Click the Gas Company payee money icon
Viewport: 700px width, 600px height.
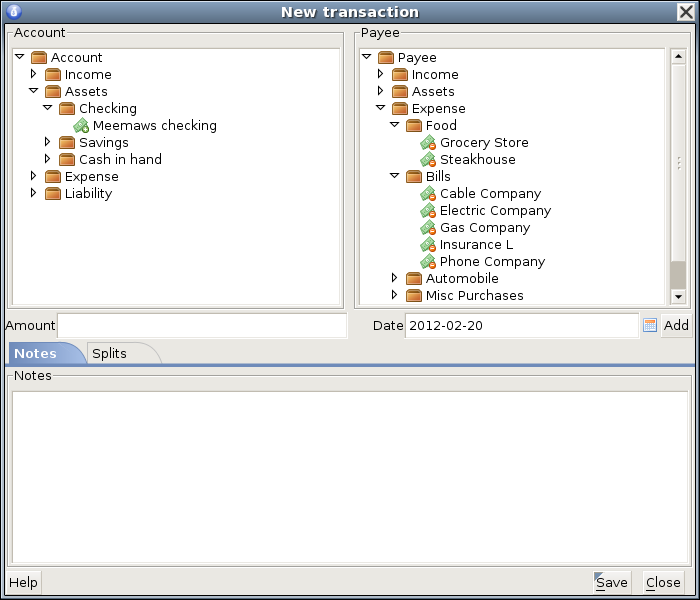[x=428, y=228]
